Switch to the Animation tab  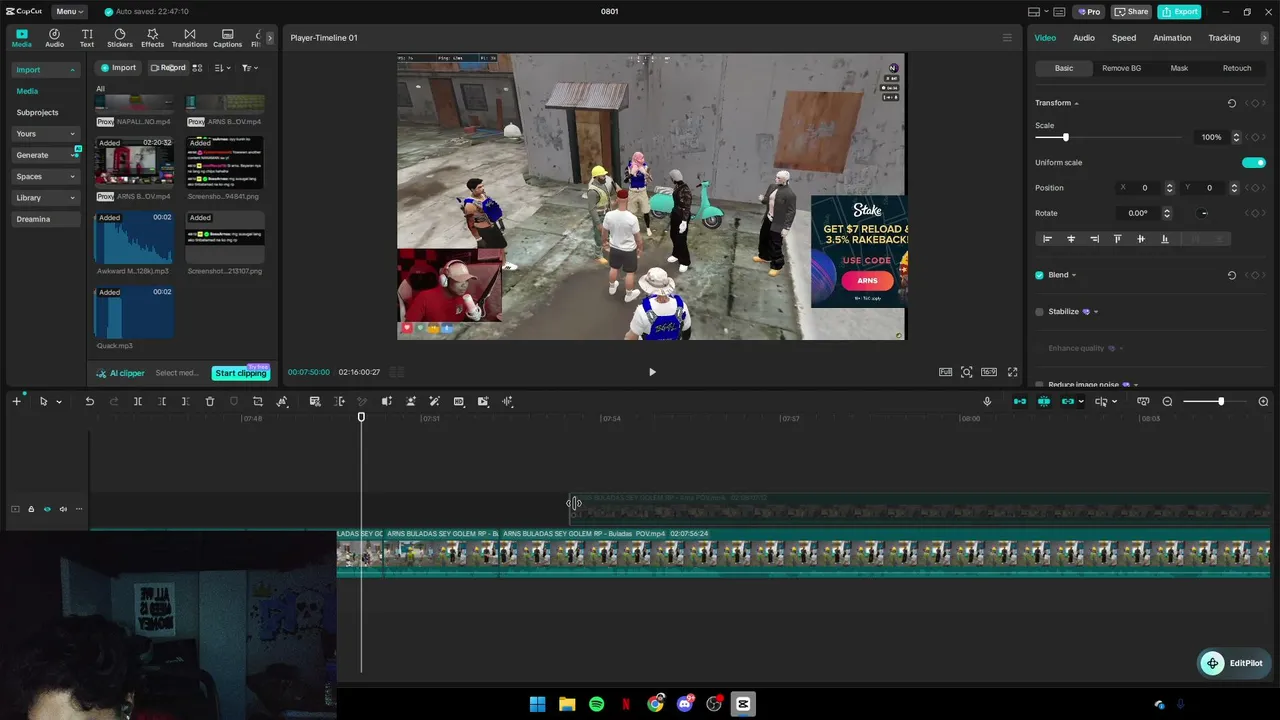1172,38
